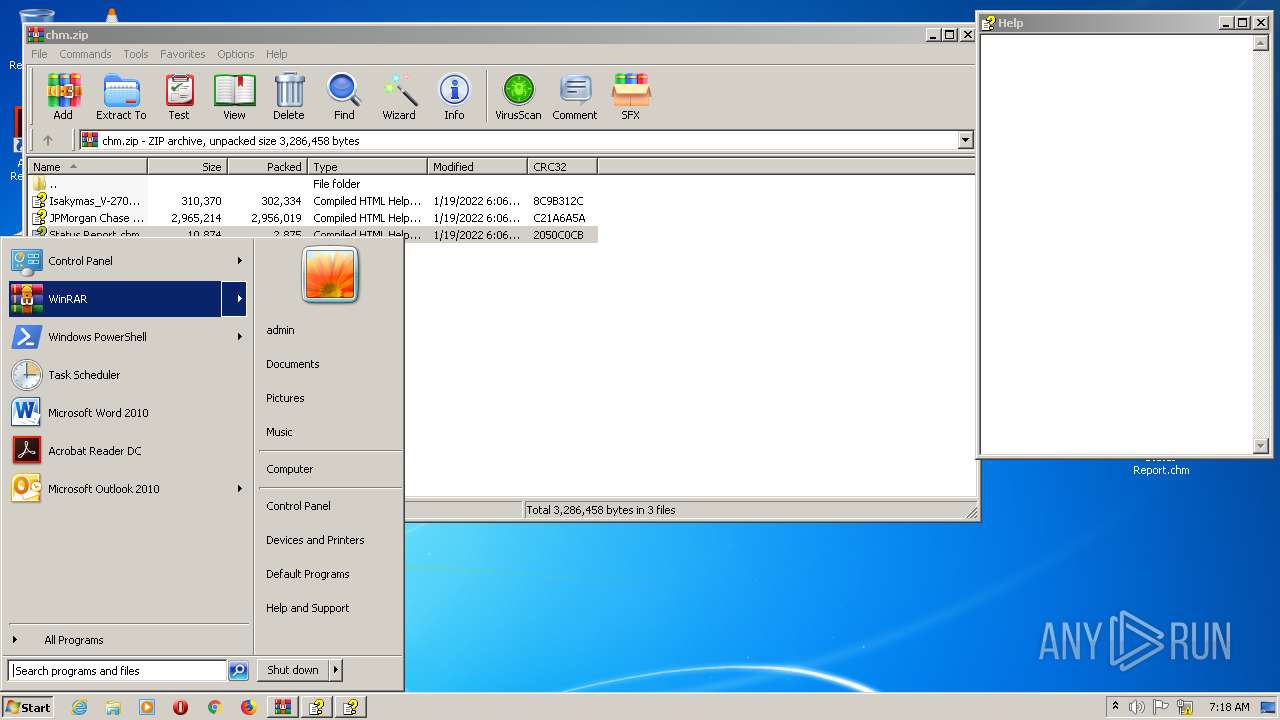Launch Firefox from taskbar
1280x720 pixels.
(248, 707)
